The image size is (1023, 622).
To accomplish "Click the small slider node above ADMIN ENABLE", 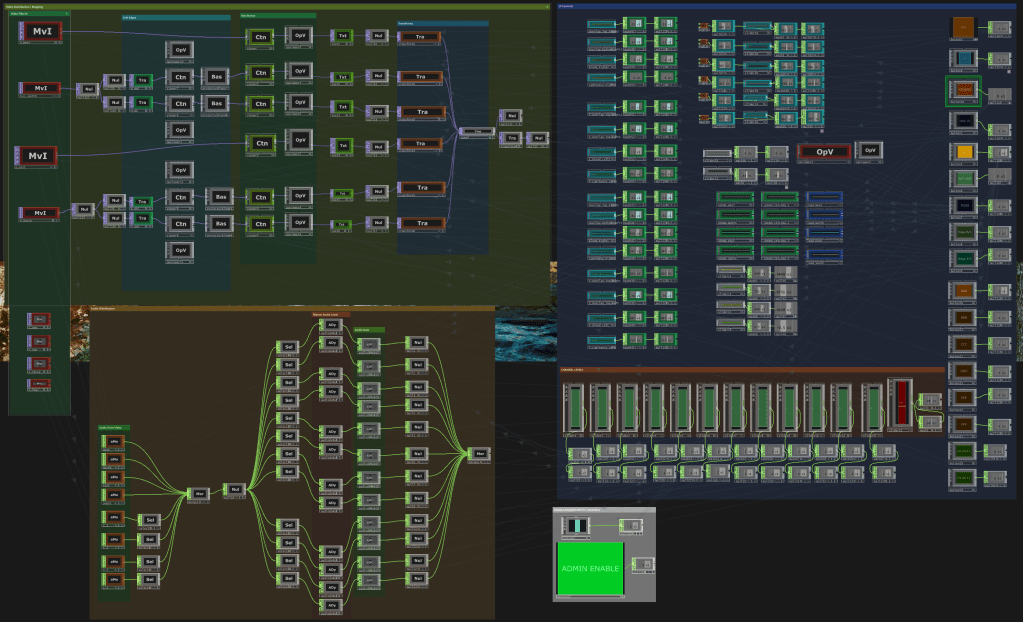I will [578, 526].
